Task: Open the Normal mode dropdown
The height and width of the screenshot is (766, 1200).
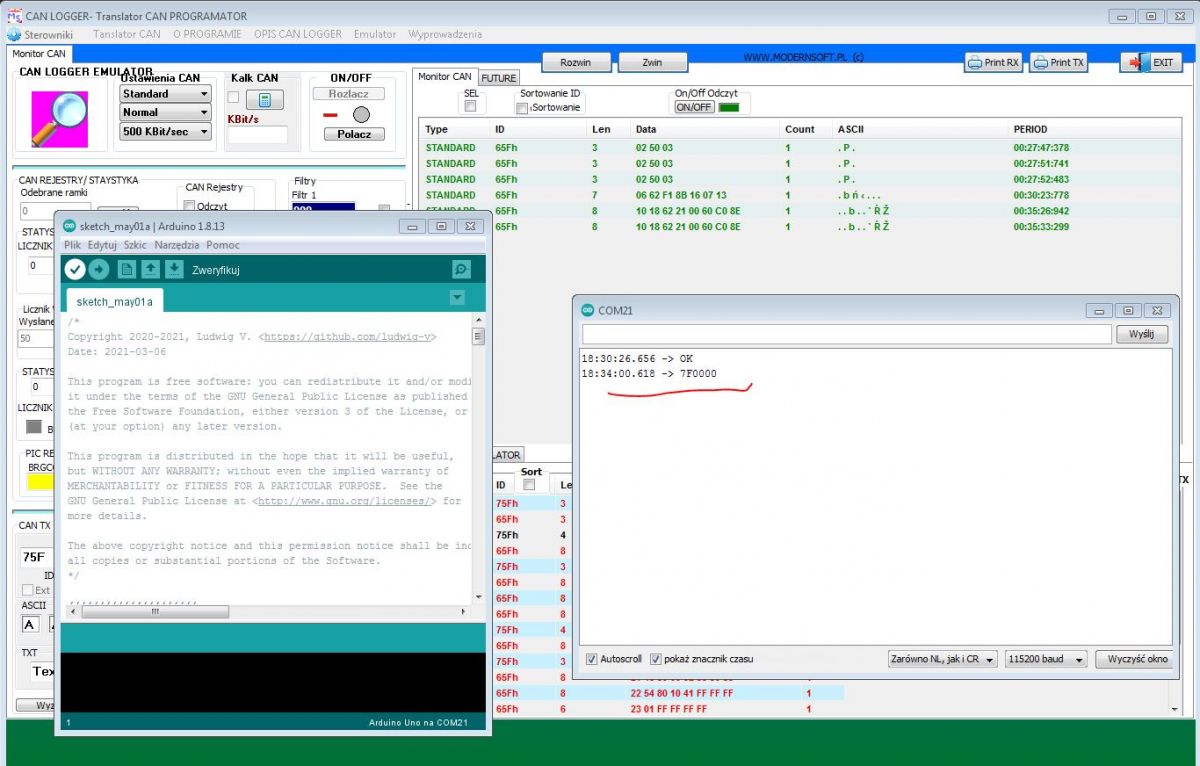Action: tap(165, 112)
